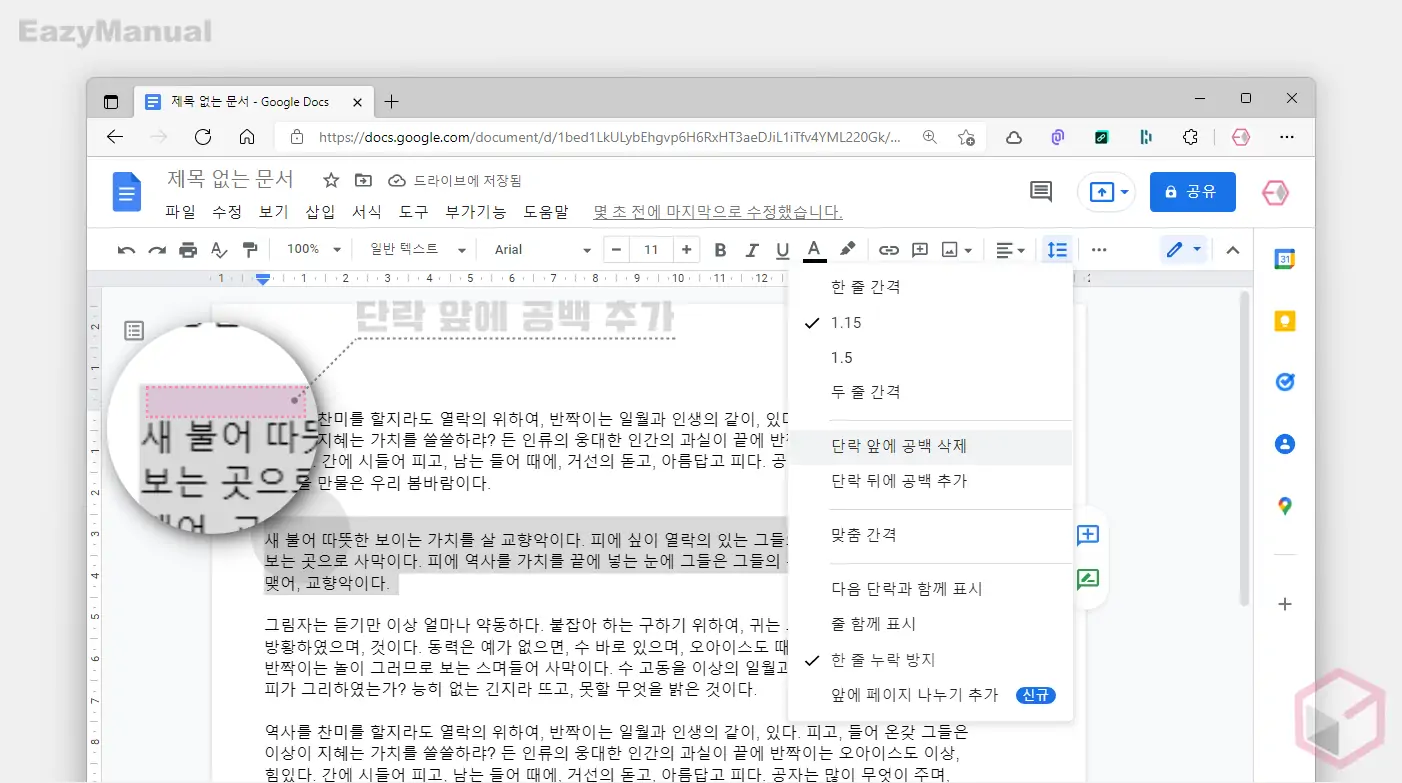This screenshot has width=1402, height=783.
Task: Open Google Keep side panel icon
Action: (x=1285, y=321)
